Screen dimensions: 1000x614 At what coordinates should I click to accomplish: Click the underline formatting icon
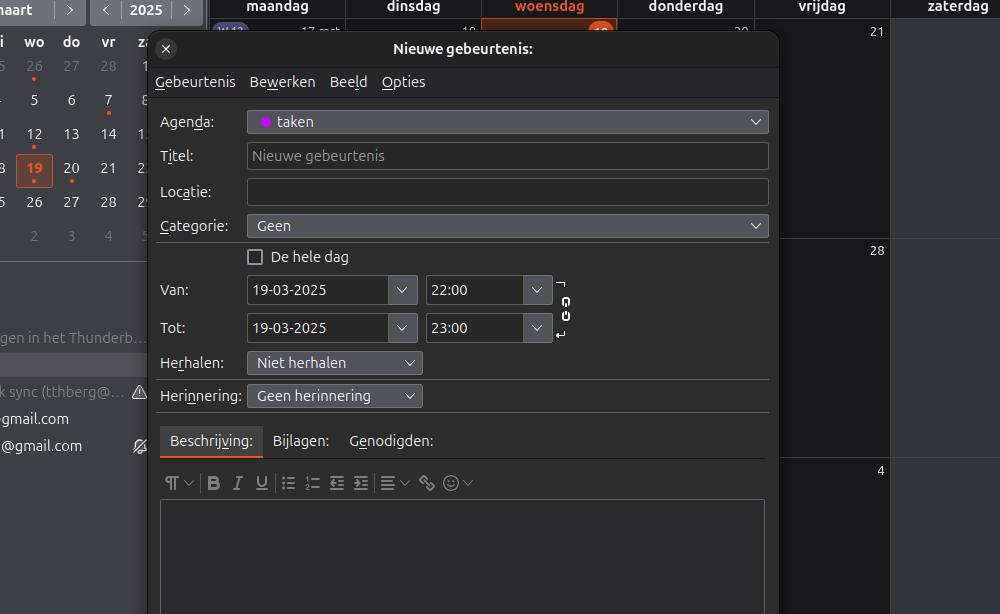tap(262, 483)
